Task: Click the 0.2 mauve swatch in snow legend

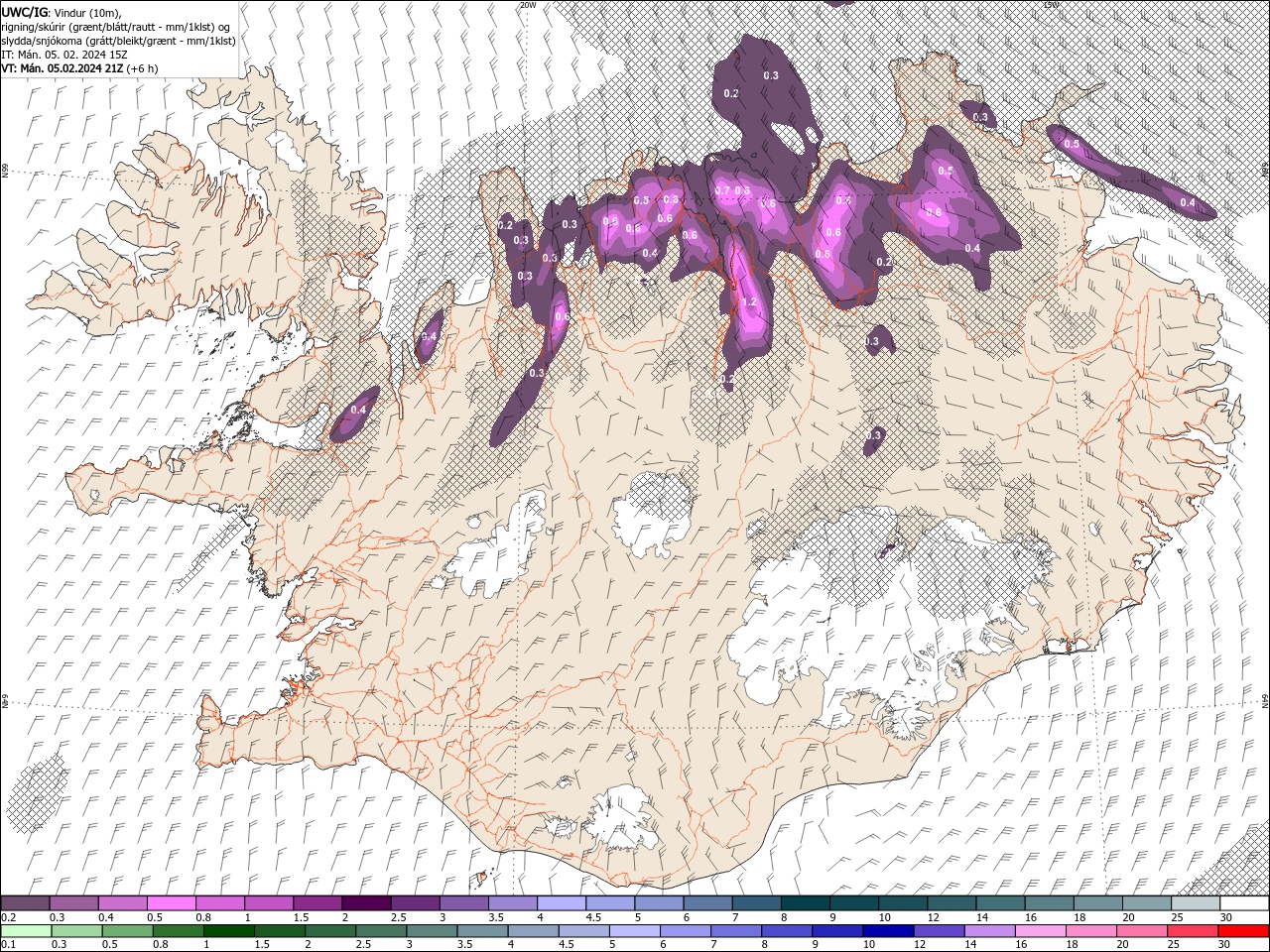Action: 25,903
